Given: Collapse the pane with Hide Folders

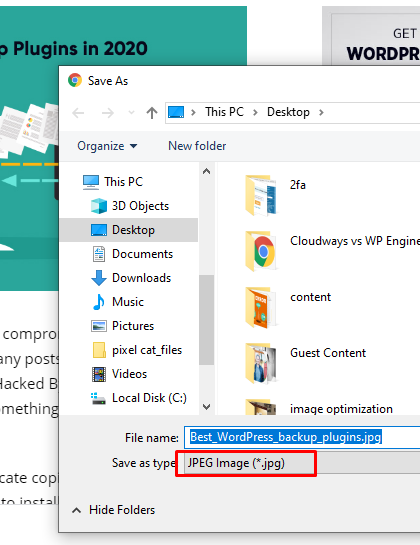Looking at the screenshot, I should [114, 510].
